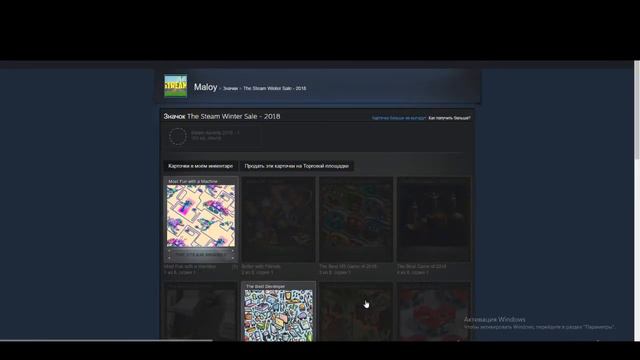Click The Best VR Game of 2018 caption

click(x=348, y=267)
